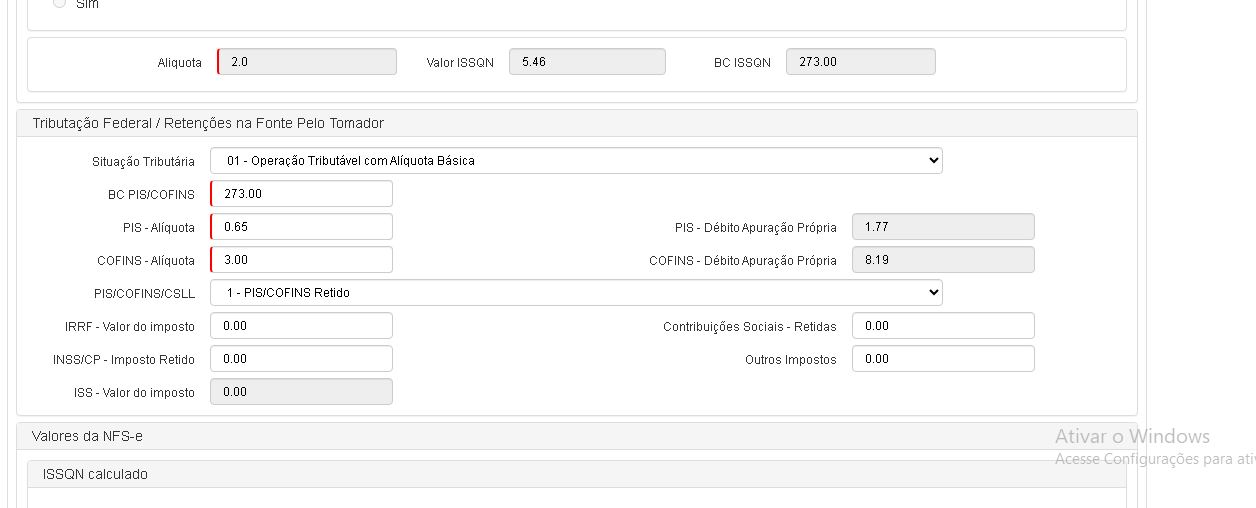Click the ISSQN Aliquota field
Image resolution: width=1256 pixels, height=508 pixels.
pos(307,62)
